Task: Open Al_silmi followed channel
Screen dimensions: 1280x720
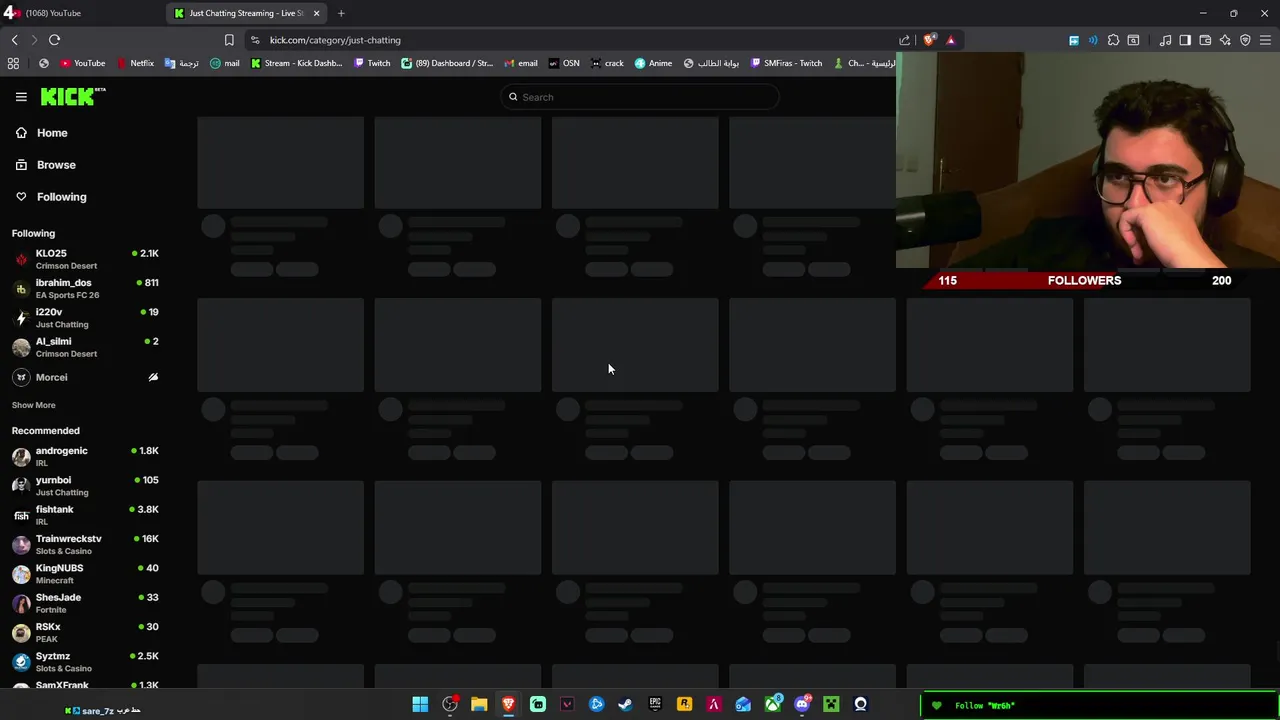Action: [x=85, y=347]
